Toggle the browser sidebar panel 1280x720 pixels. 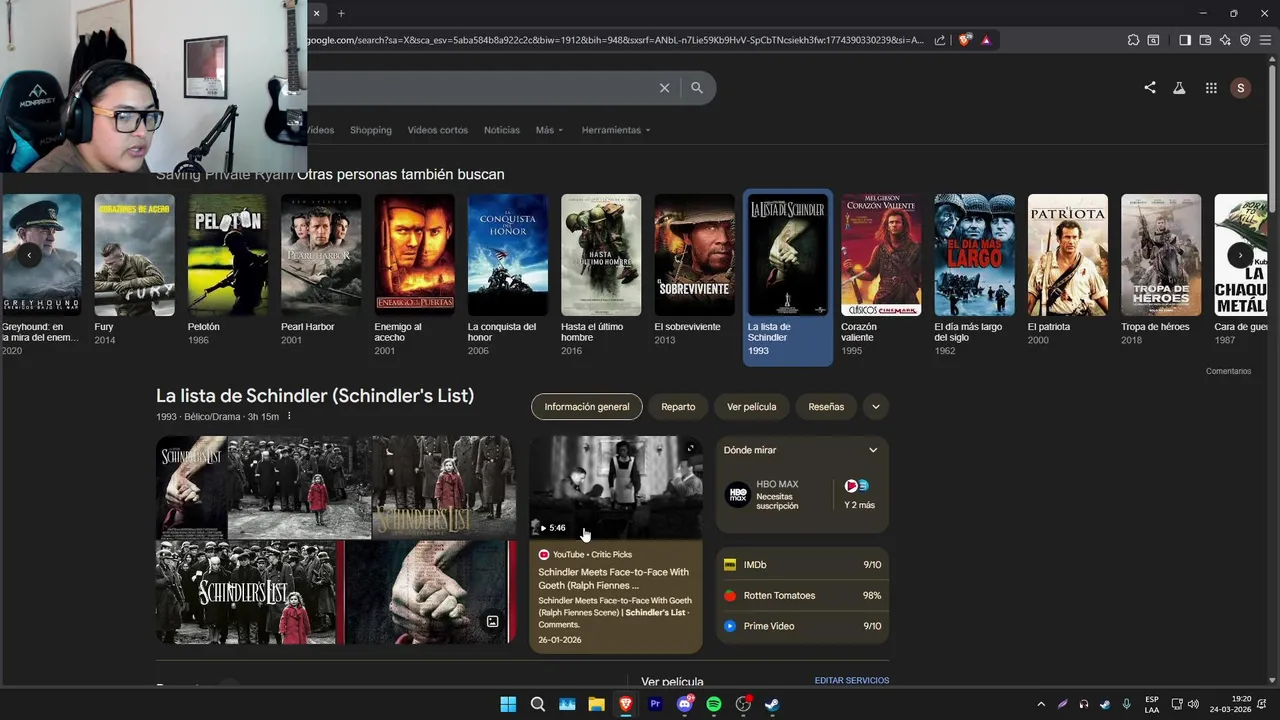pyautogui.click(x=1185, y=40)
